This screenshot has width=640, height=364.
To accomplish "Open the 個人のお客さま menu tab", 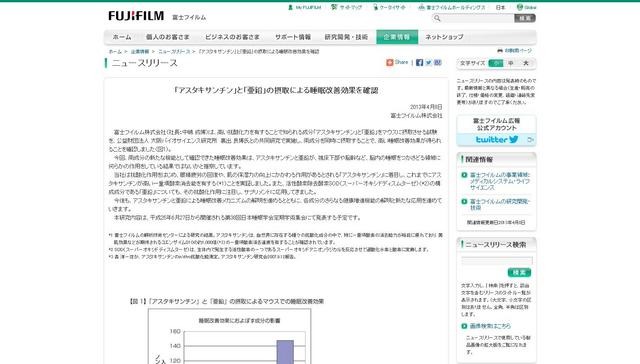I will pyautogui.click(x=167, y=37).
